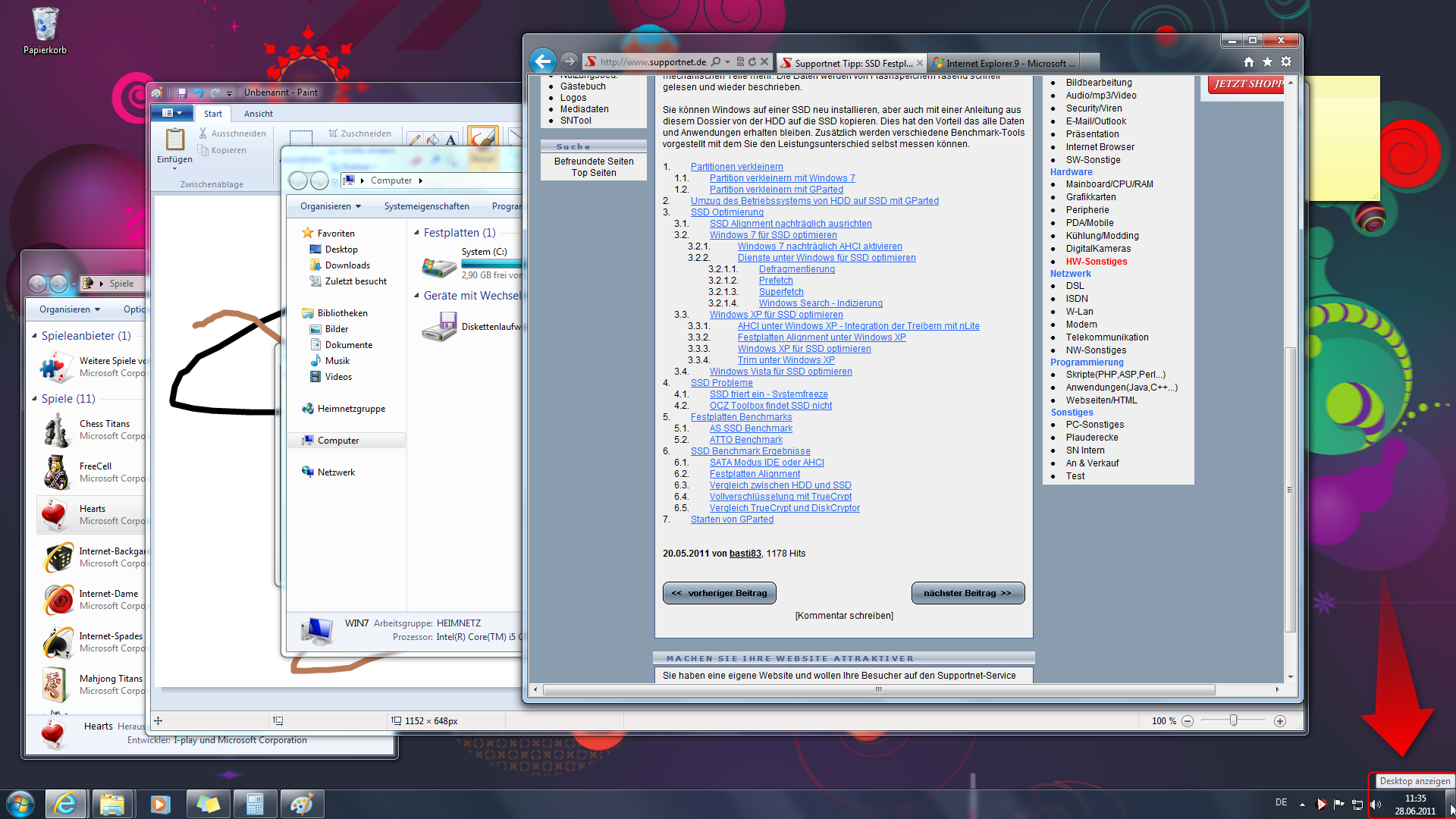Click the refresh icon in IE address bar

752,62
